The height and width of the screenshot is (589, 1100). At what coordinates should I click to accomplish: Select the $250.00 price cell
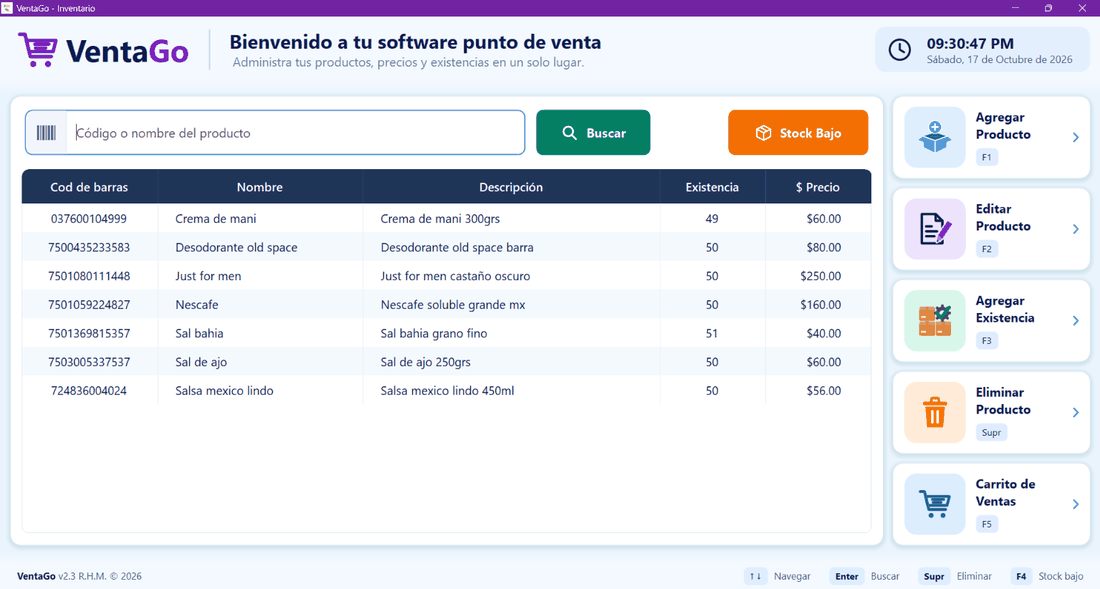pyautogui.click(x=818, y=276)
